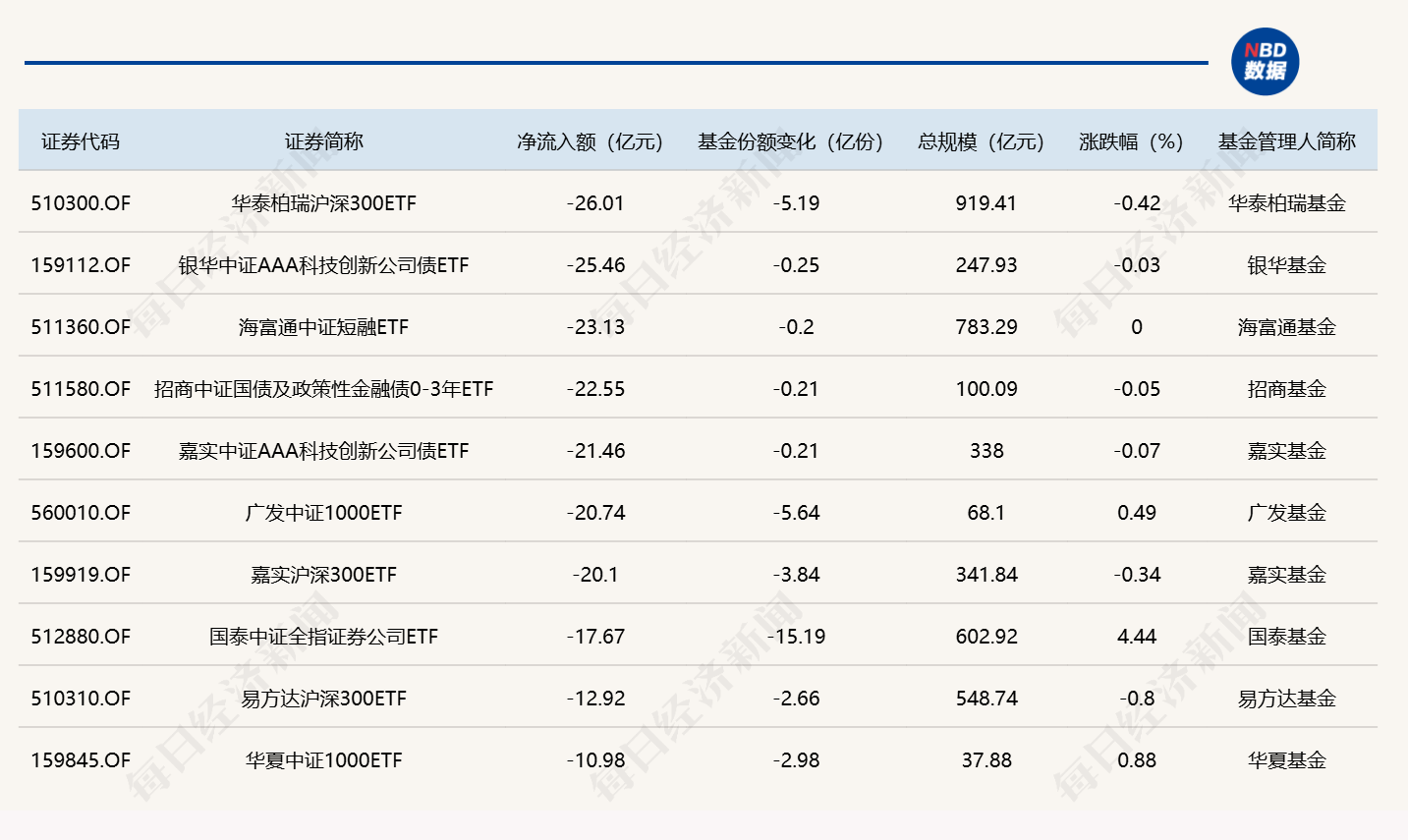Click 银华中证AAA科技创新公司债ETF name cell
This screenshot has width=1408, height=840.
[x=324, y=265]
